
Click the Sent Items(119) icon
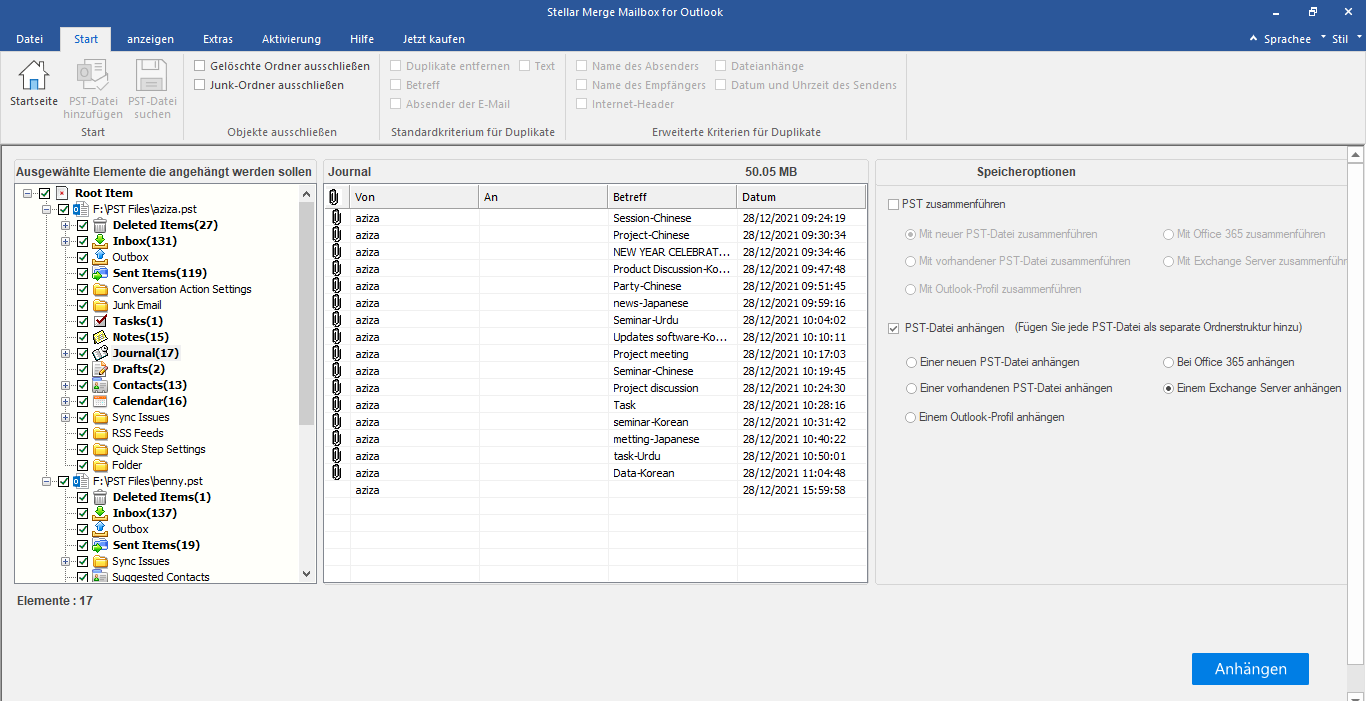(x=100, y=273)
